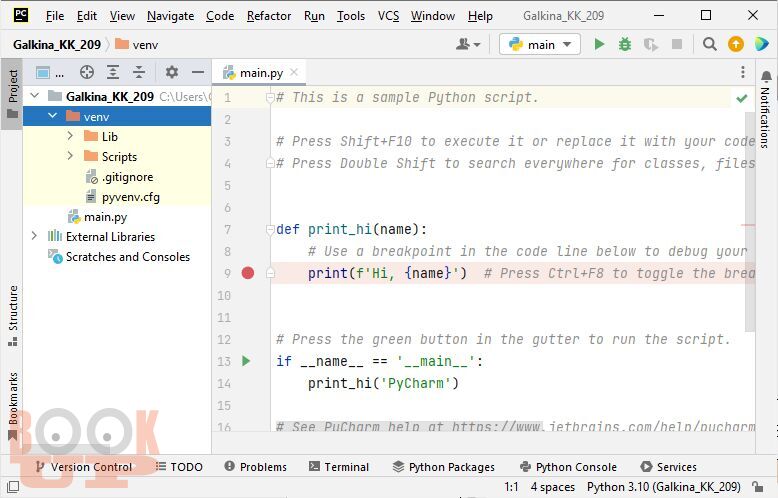Expand the Lib folder
Screen dimensions: 778x498
point(70,135)
